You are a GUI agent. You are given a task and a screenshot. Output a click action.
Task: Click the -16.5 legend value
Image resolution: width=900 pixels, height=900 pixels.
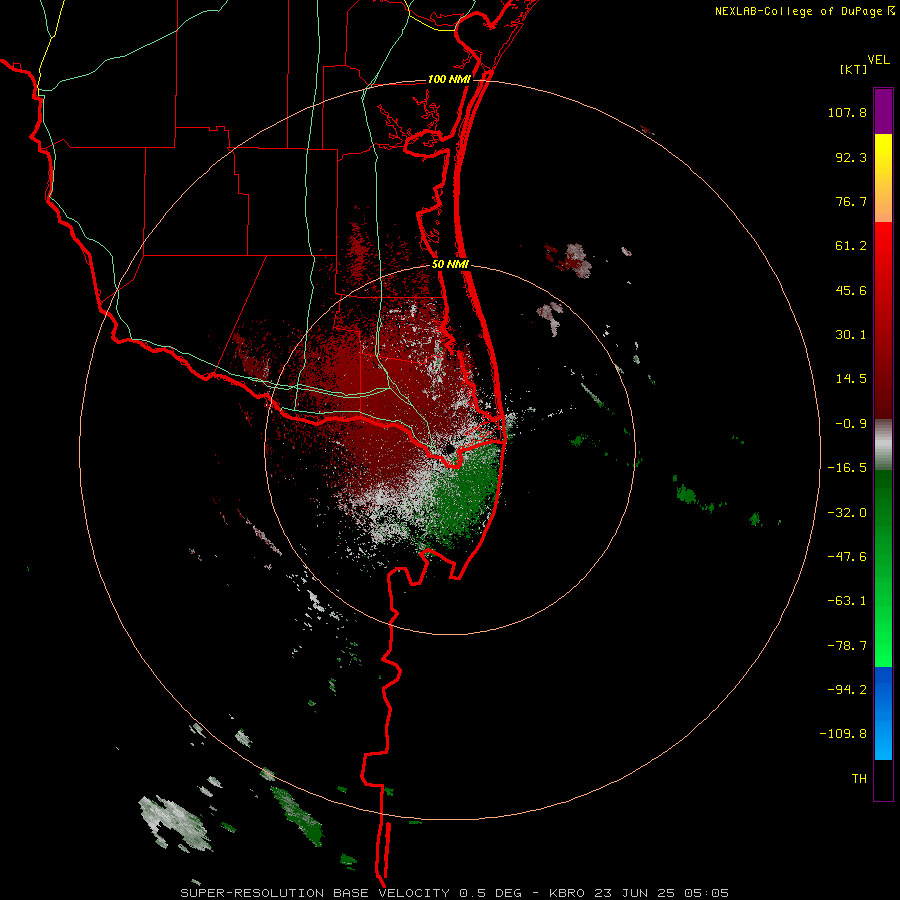[847, 468]
